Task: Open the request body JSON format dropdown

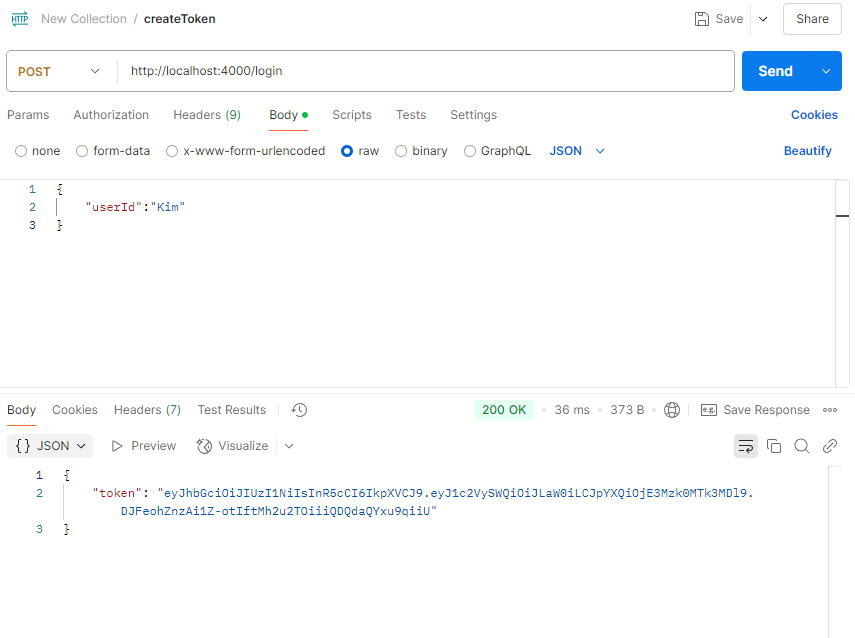Action: 577,151
